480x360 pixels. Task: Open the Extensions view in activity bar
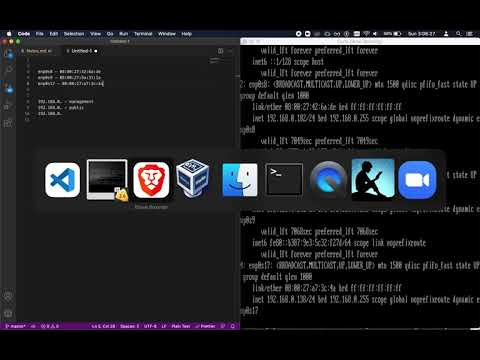point(8,123)
